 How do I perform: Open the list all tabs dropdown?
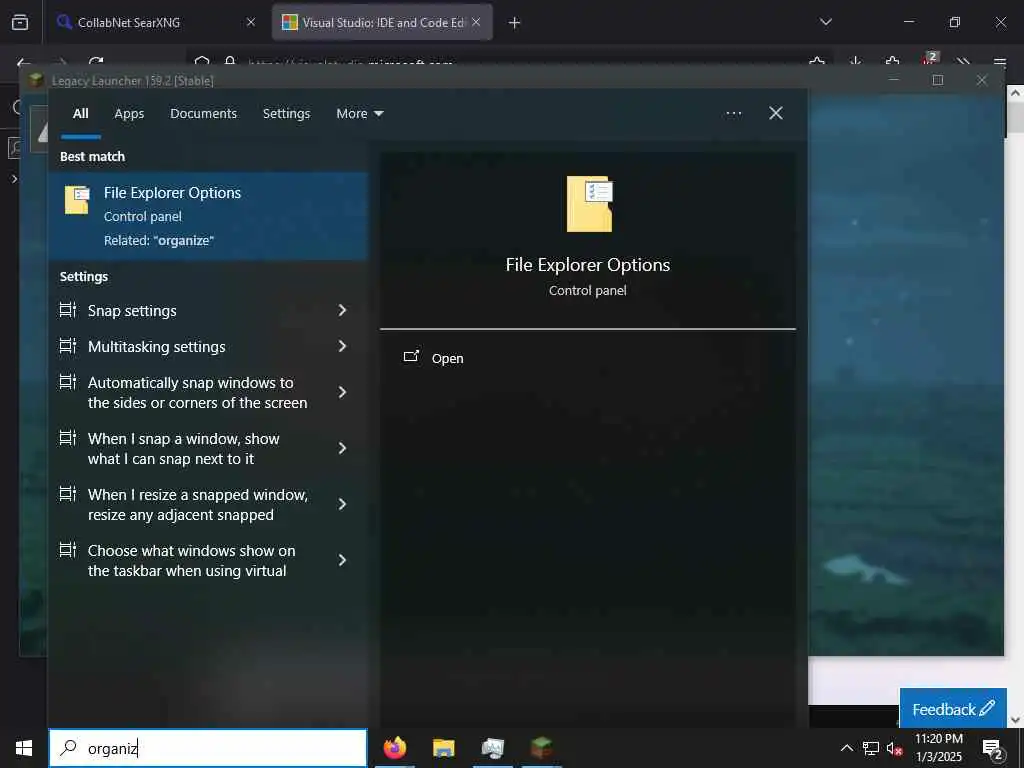click(825, 22)
